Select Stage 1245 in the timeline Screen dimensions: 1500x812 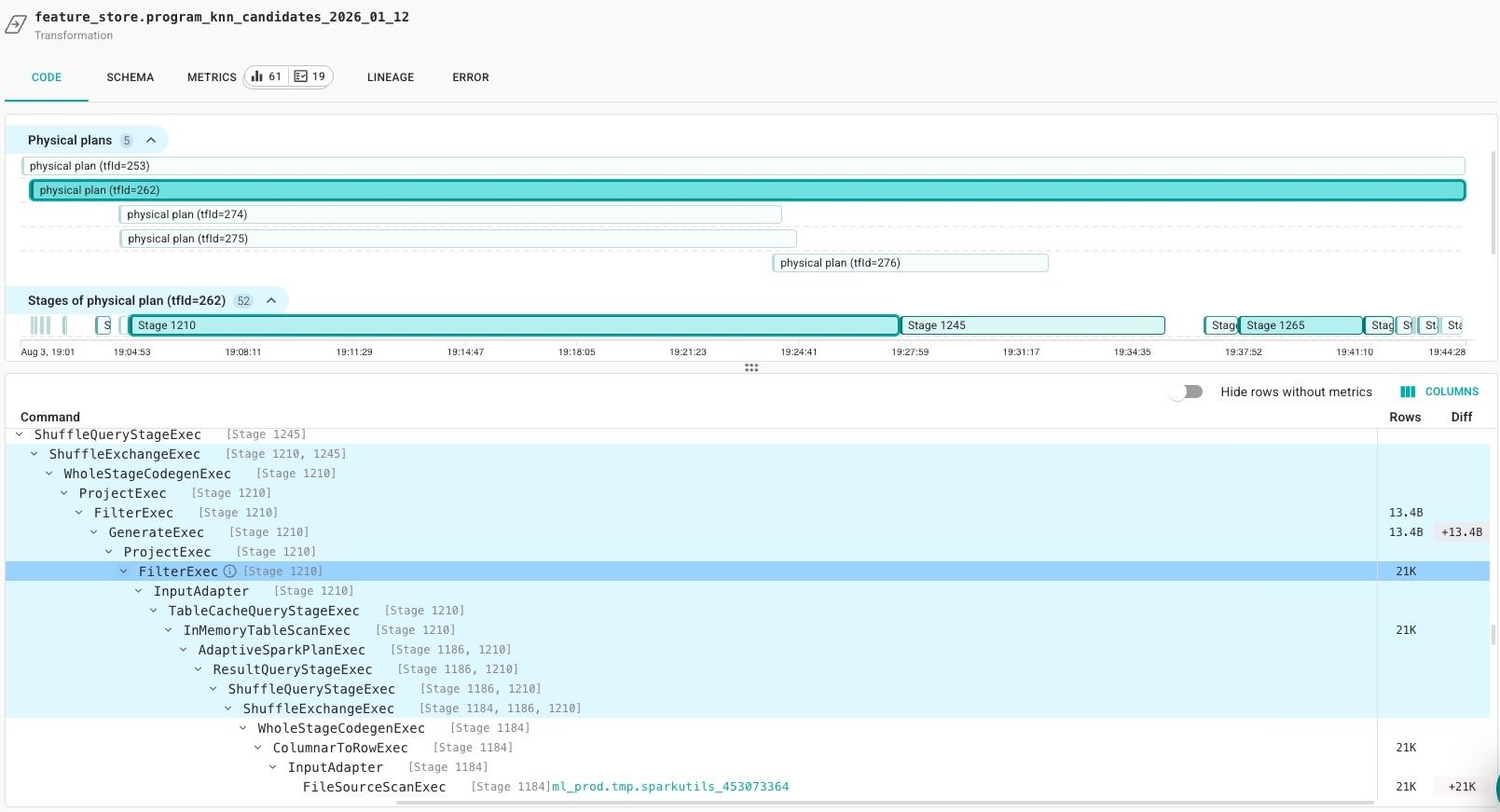pyautogui.click(x=1032, y=325)
